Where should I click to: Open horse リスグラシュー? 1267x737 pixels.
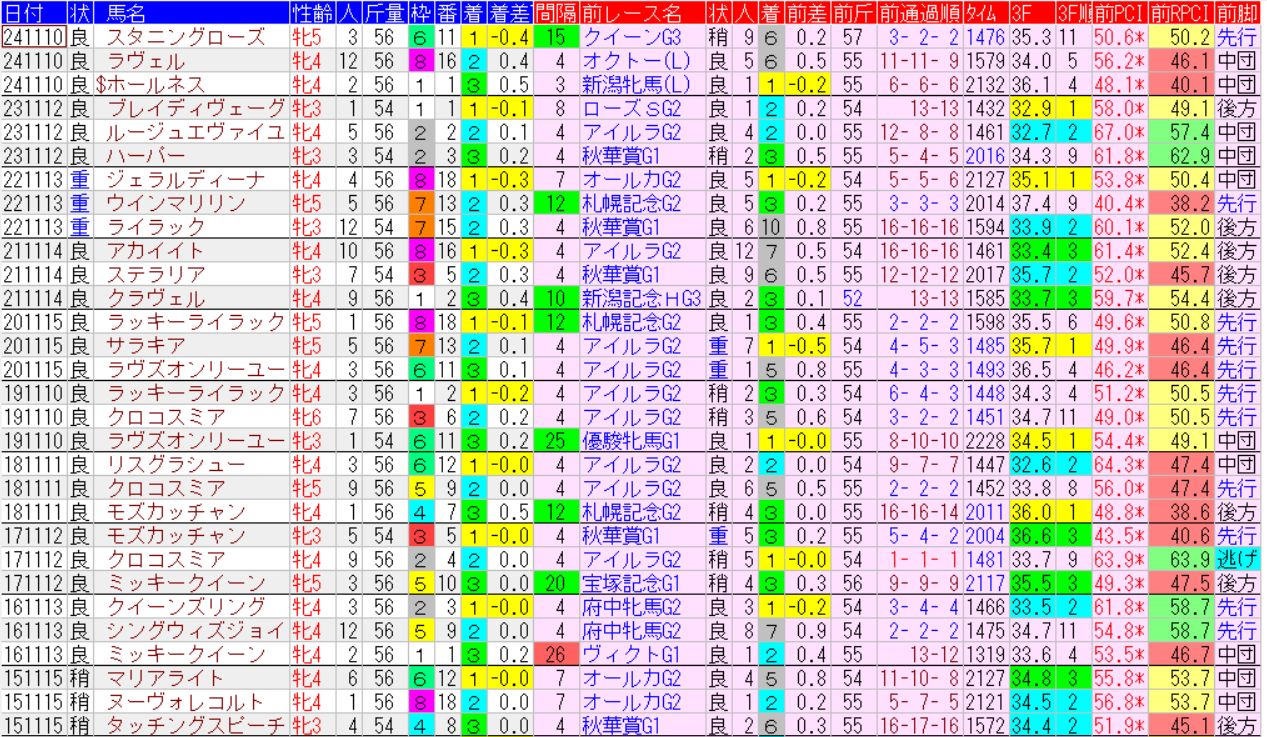coord(162,465)
